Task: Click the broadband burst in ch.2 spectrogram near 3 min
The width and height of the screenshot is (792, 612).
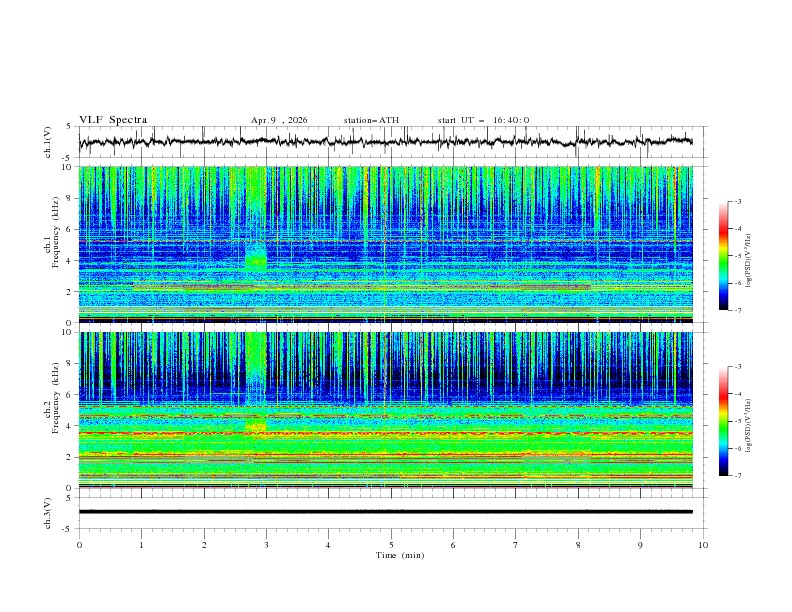Action: (256, 383)
